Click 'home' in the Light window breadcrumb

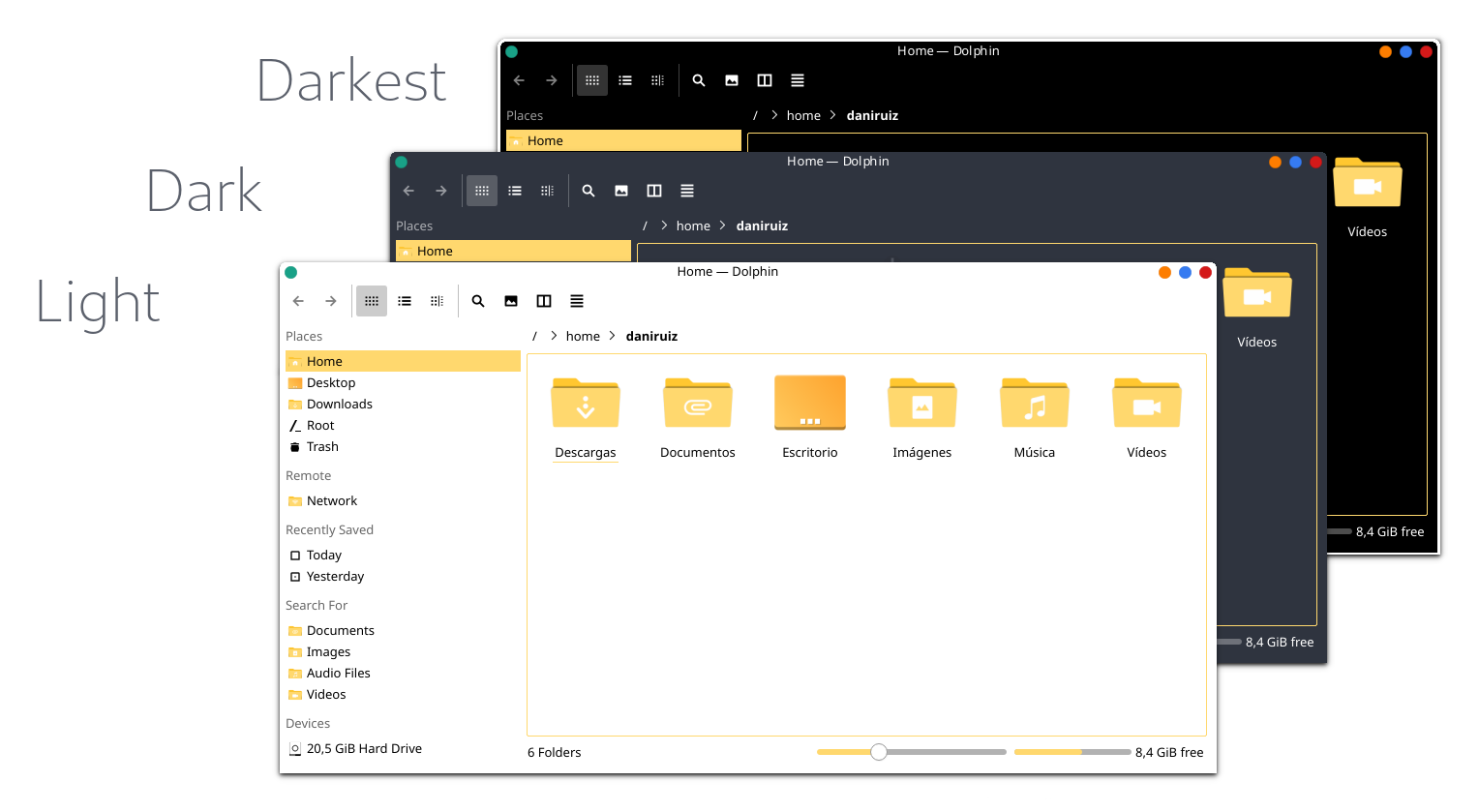[x=583, y=336]
